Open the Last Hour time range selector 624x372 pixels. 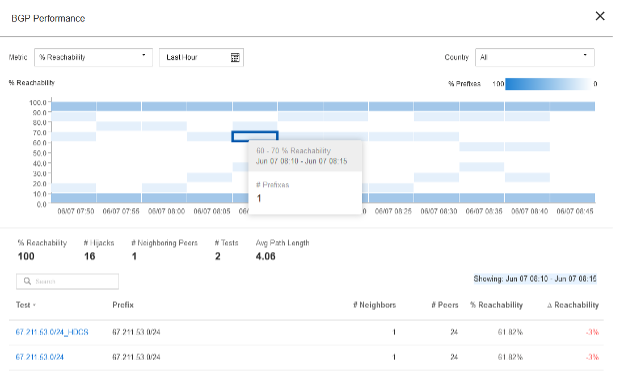click(201, 57)
